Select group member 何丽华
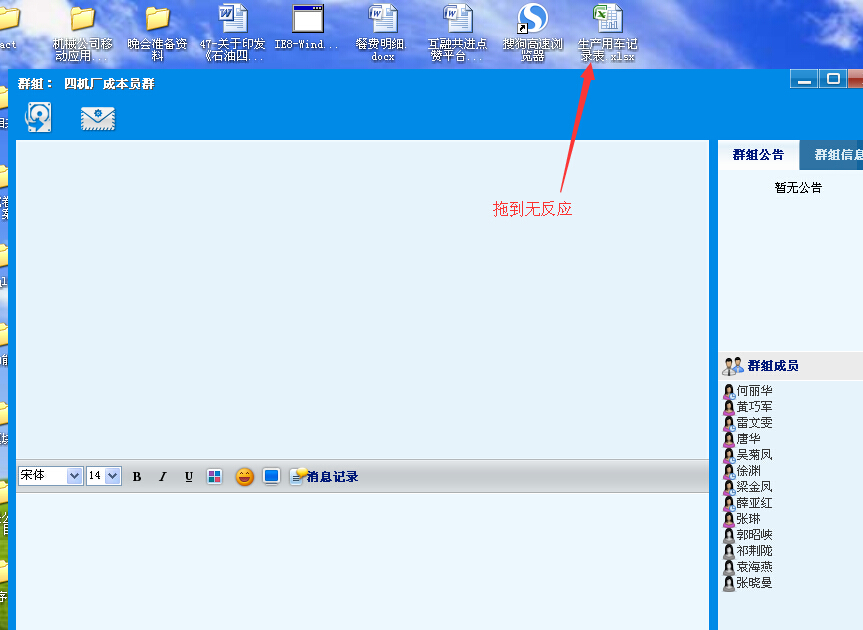This screenshot has width=863, height=630. point(754,391)
